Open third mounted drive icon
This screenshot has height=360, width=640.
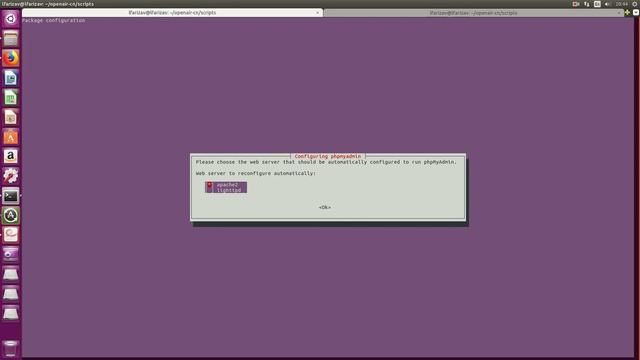(11, 313)
